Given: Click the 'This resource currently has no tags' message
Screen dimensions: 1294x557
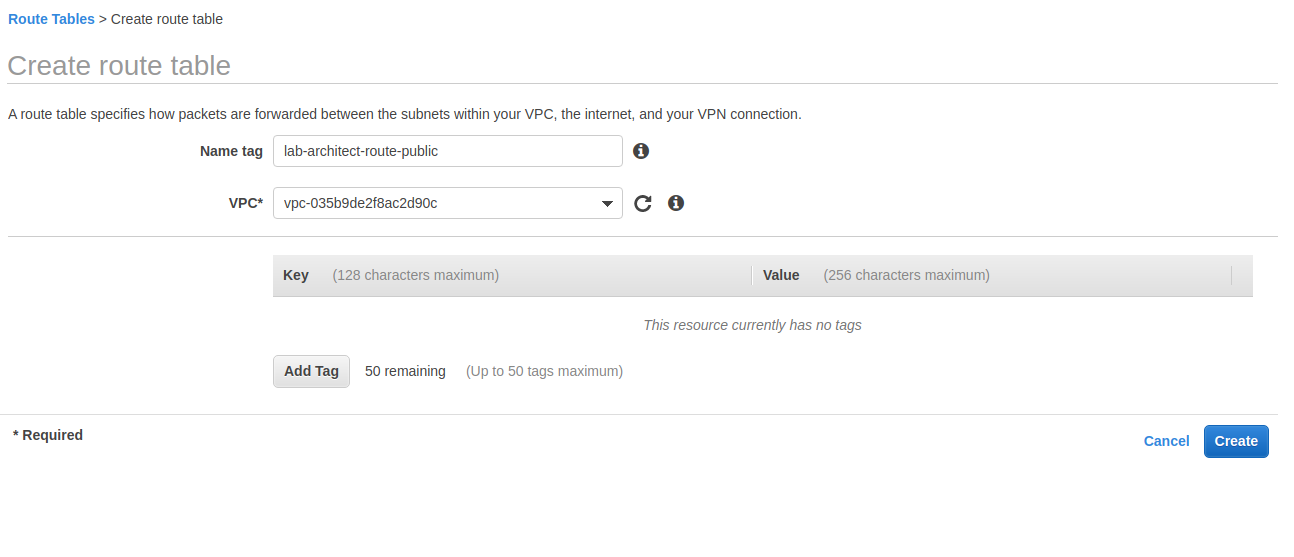Looking at the screenshot, I should [x=752, y=325].
